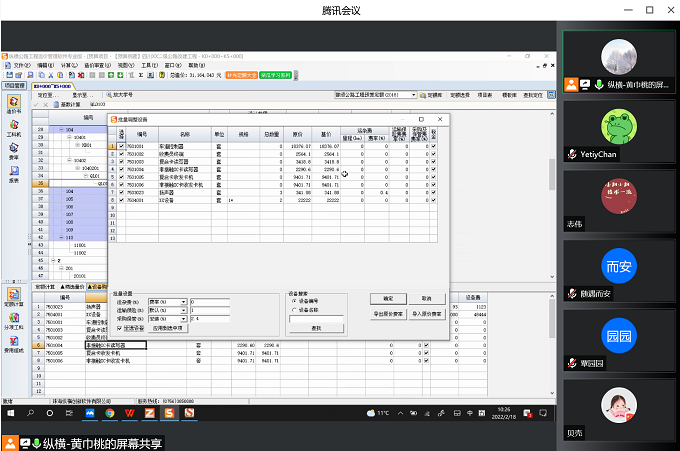Image resolution: width=680 pixels, height=451 pixels.
Task: Click the Copy toolbar icon
Action: (x=42, y=75)
